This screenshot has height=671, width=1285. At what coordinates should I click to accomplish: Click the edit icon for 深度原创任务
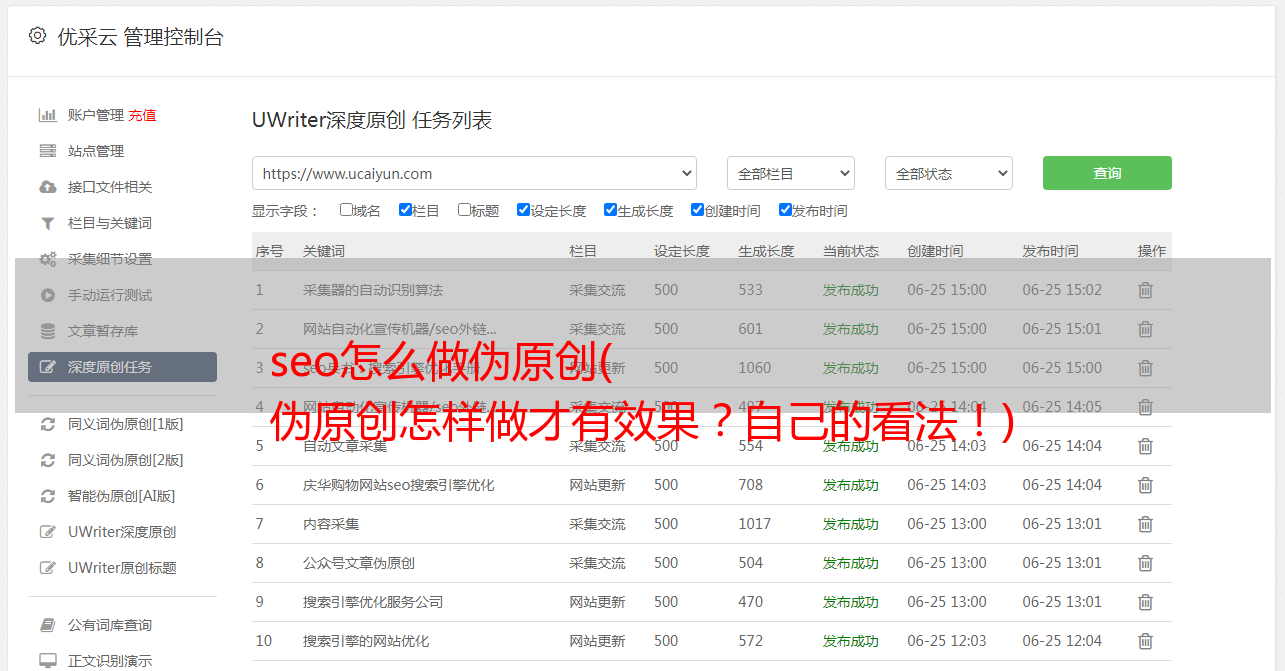point(47,367)
